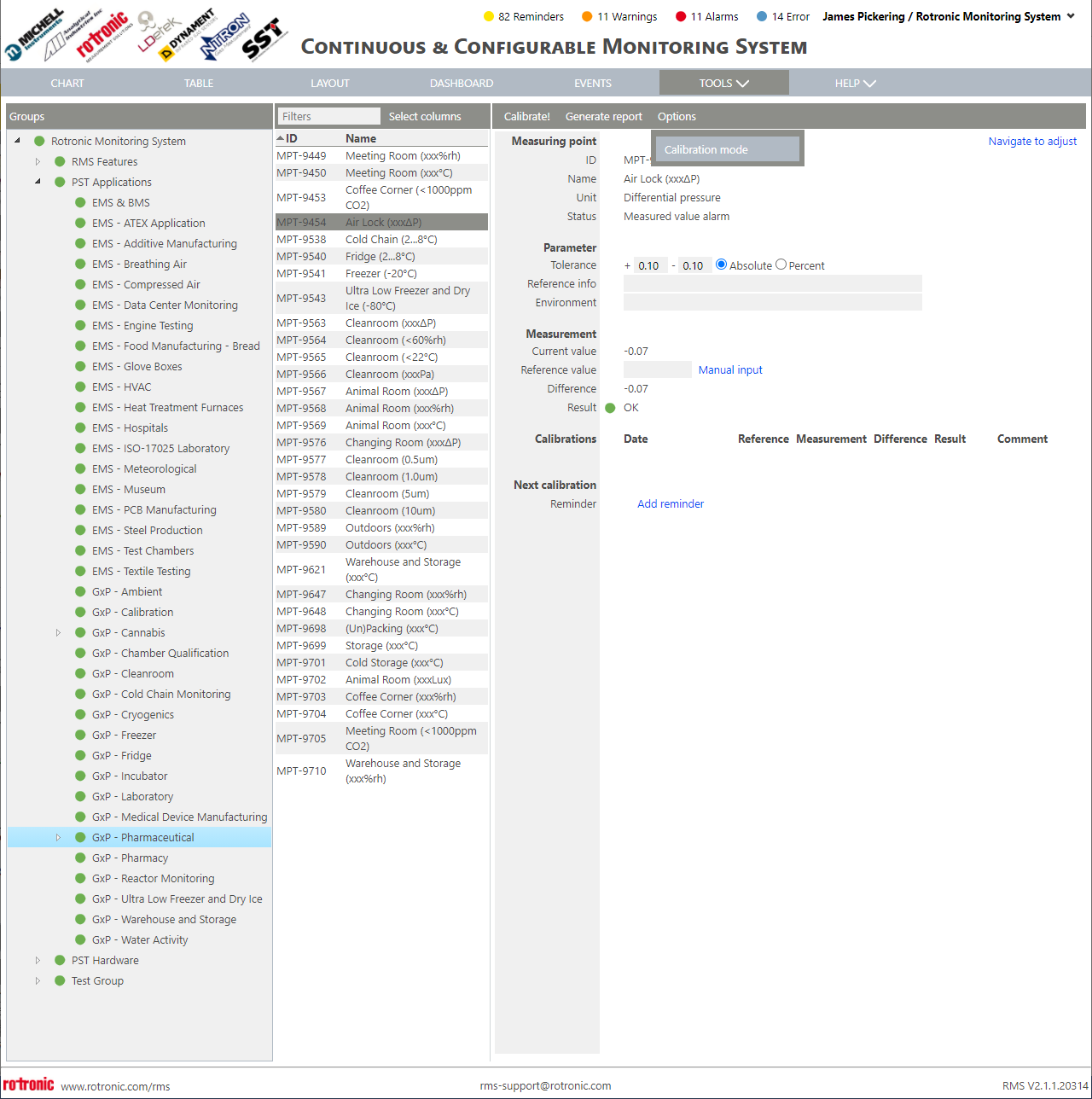Click into the Filters input field
Viewport: 1092px width, 1099px height.
(328, 116)
